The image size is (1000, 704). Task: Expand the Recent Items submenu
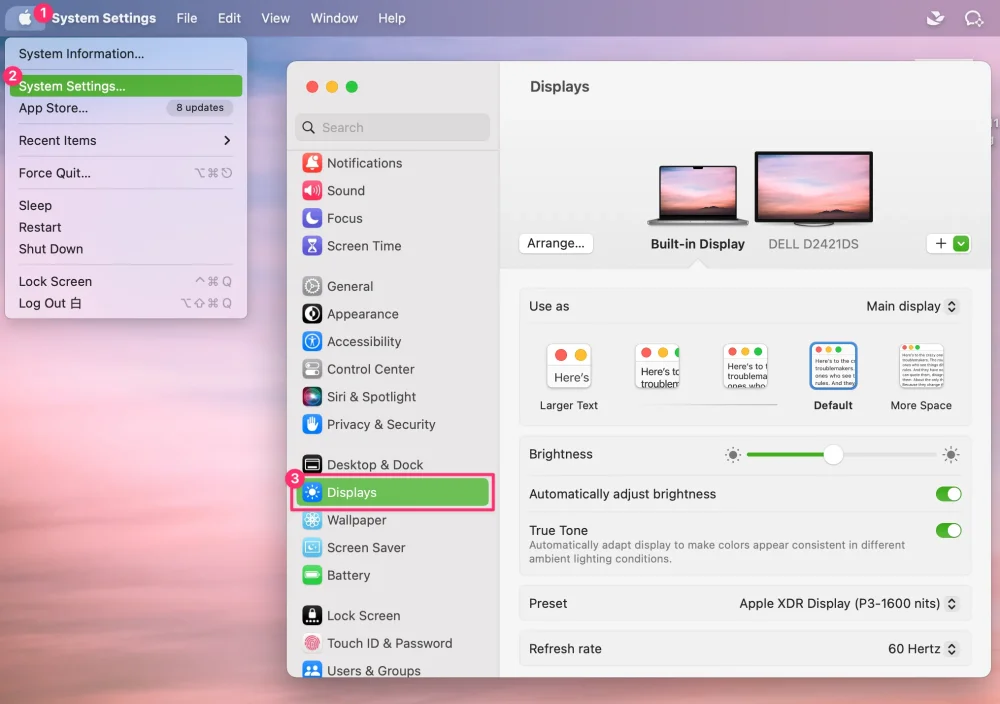[x=125, y=140]
